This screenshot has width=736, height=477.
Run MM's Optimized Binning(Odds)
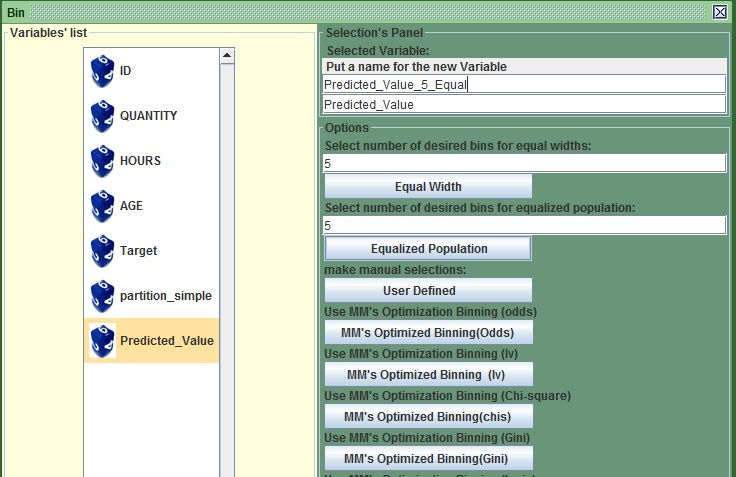(x=428, y=332)
